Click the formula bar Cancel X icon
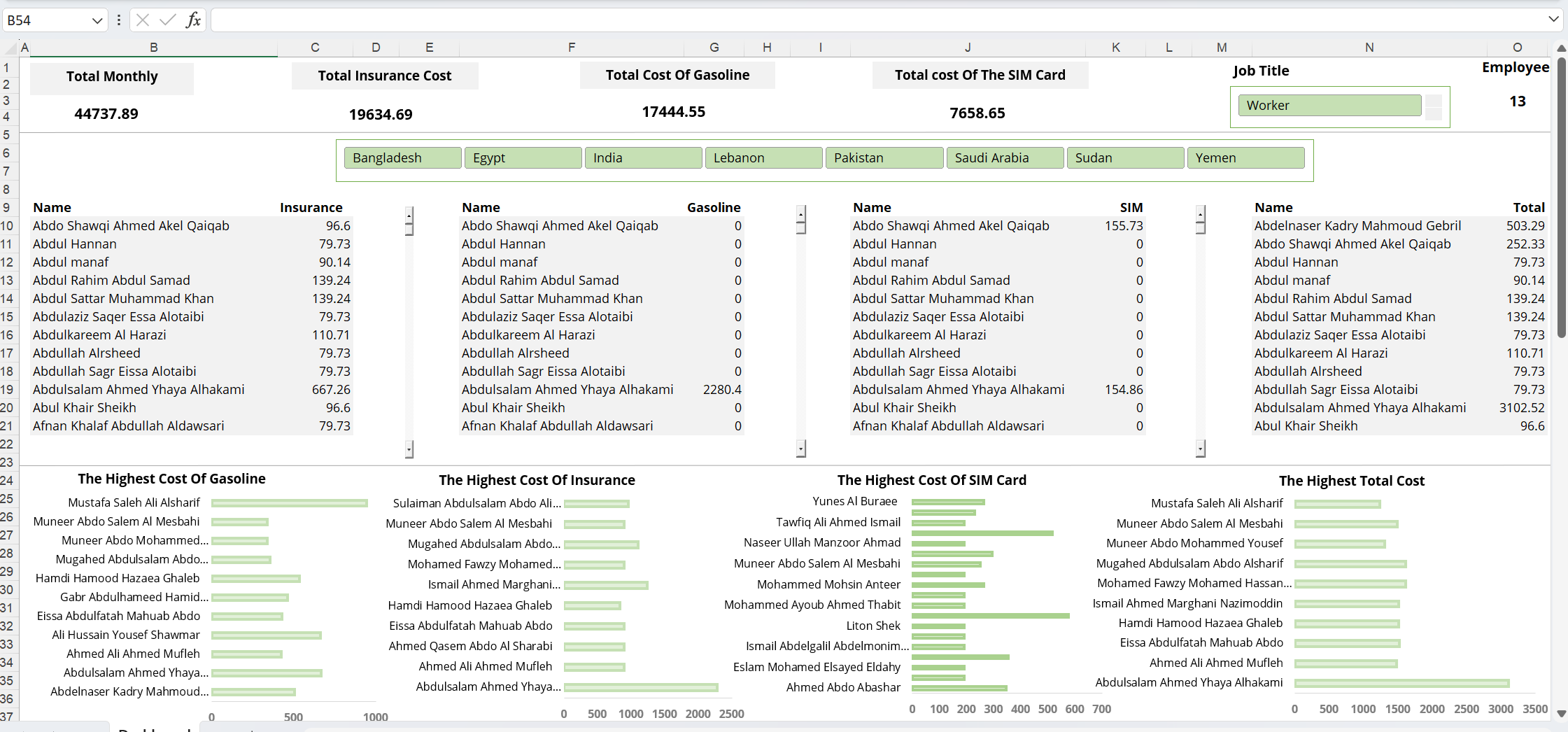The width and height of the screenshot is (1568, 732). [143, 20]
